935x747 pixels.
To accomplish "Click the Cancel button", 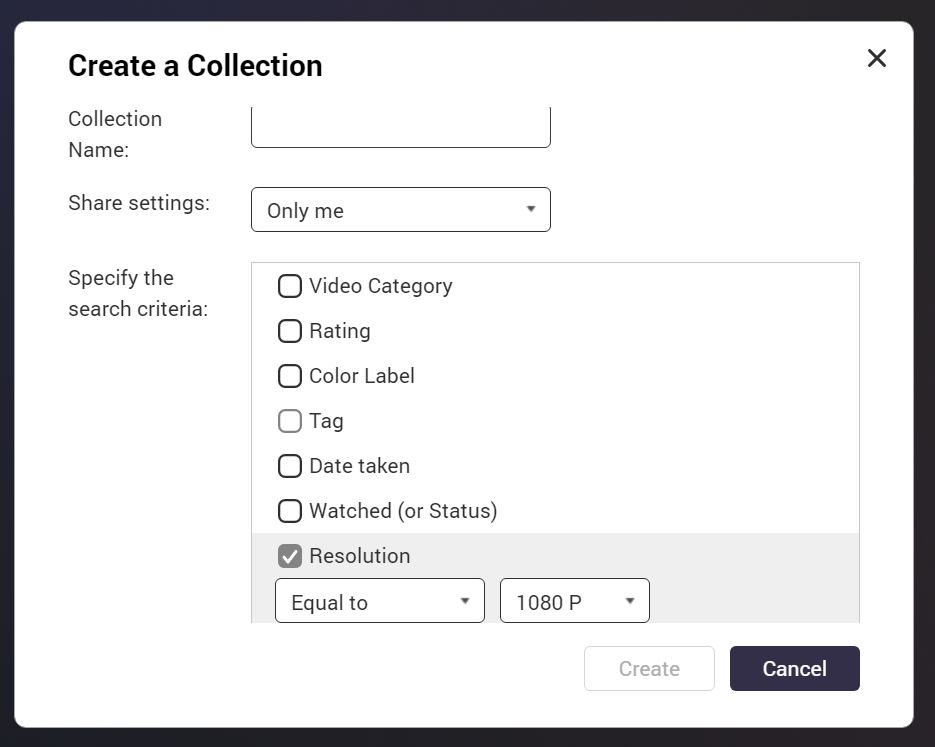I will (795, 668).
